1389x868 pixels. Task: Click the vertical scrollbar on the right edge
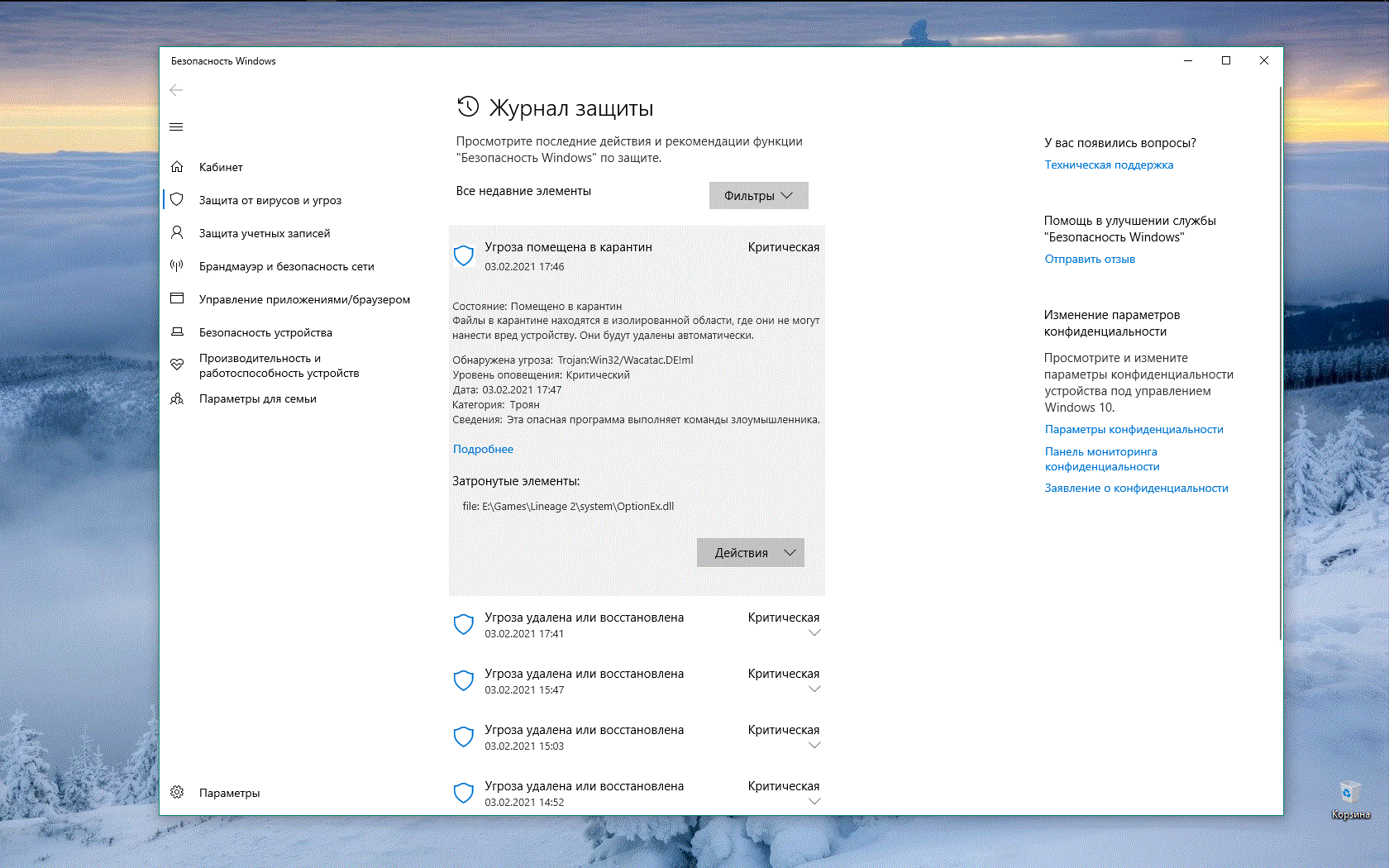pos(1280,364)
